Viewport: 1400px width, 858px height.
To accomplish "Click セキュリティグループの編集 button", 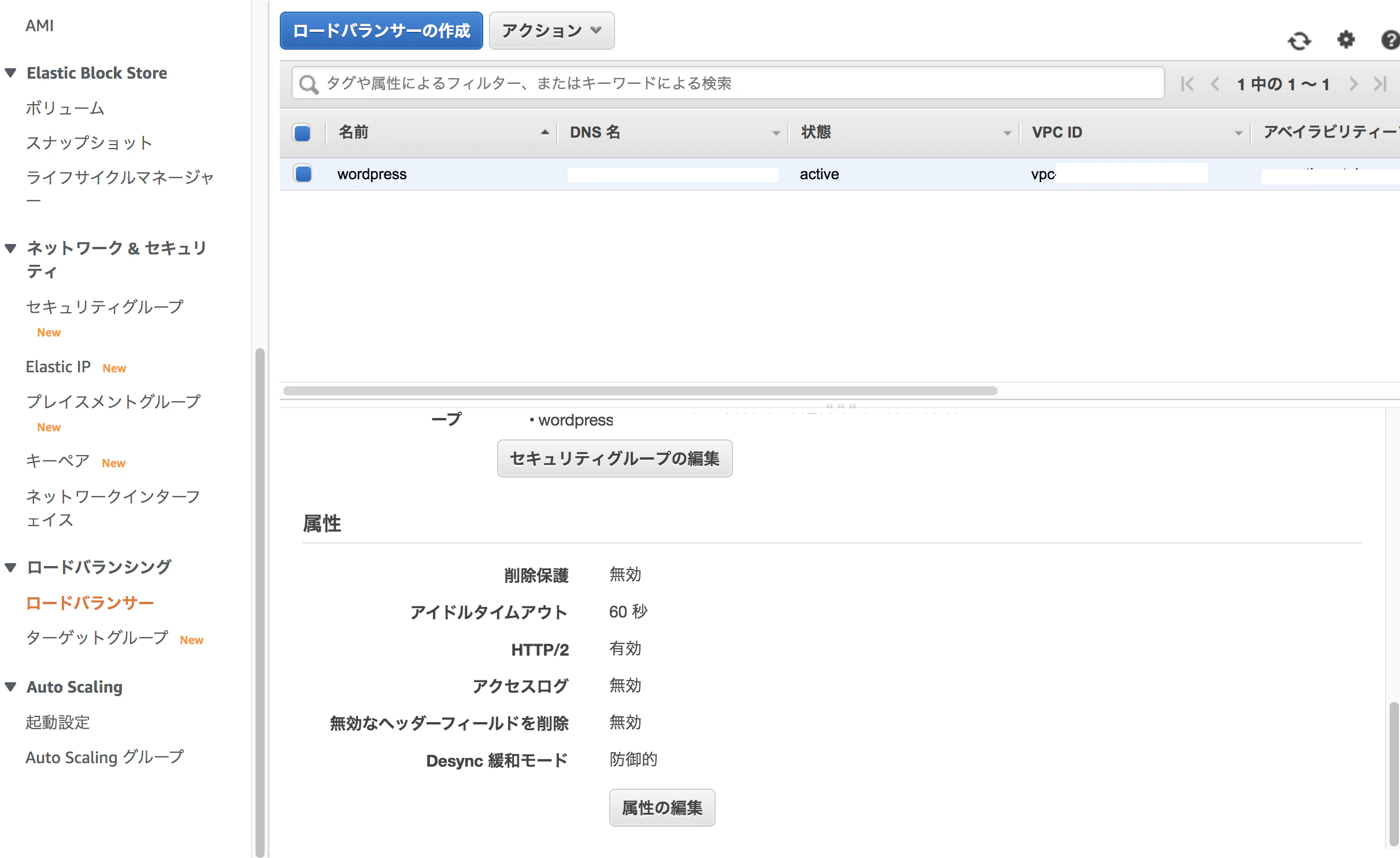I will point(614,458).
